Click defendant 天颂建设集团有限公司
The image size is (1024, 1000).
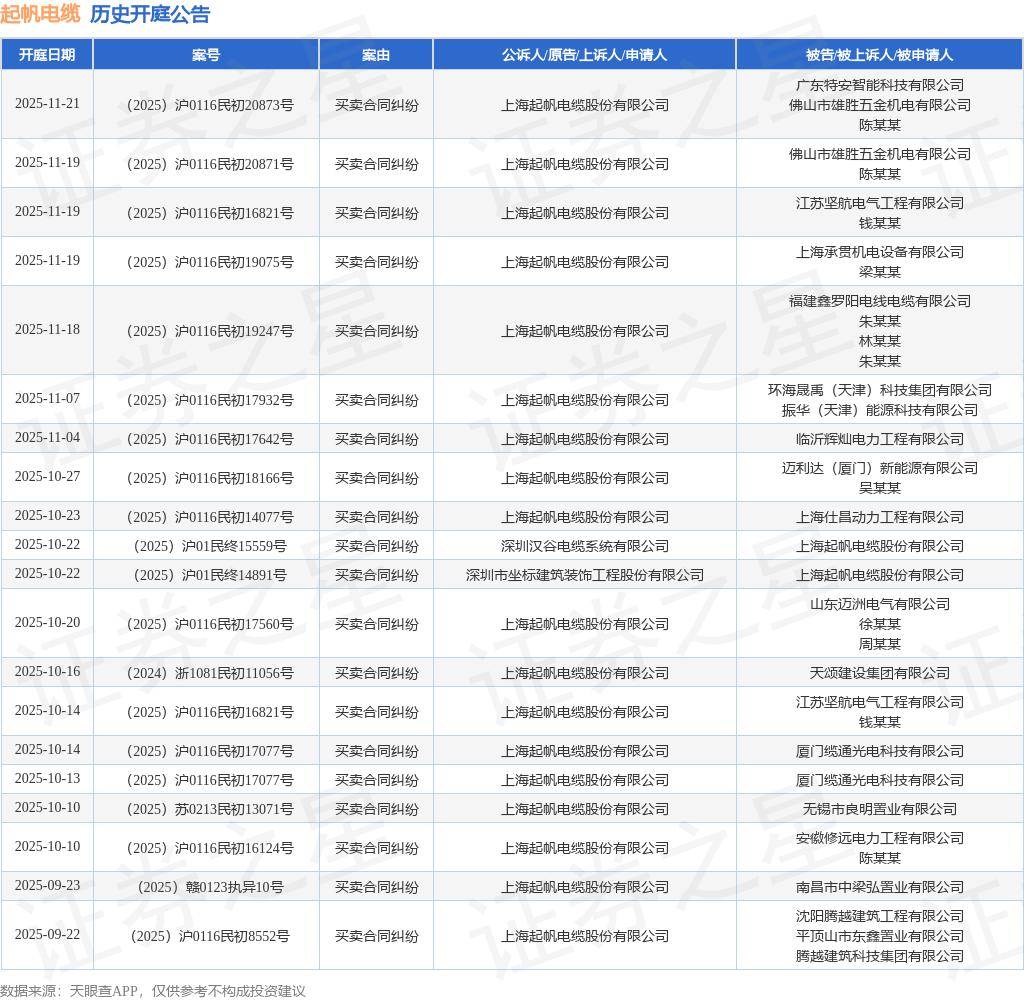pyautogui.click(x=880, y=673)
